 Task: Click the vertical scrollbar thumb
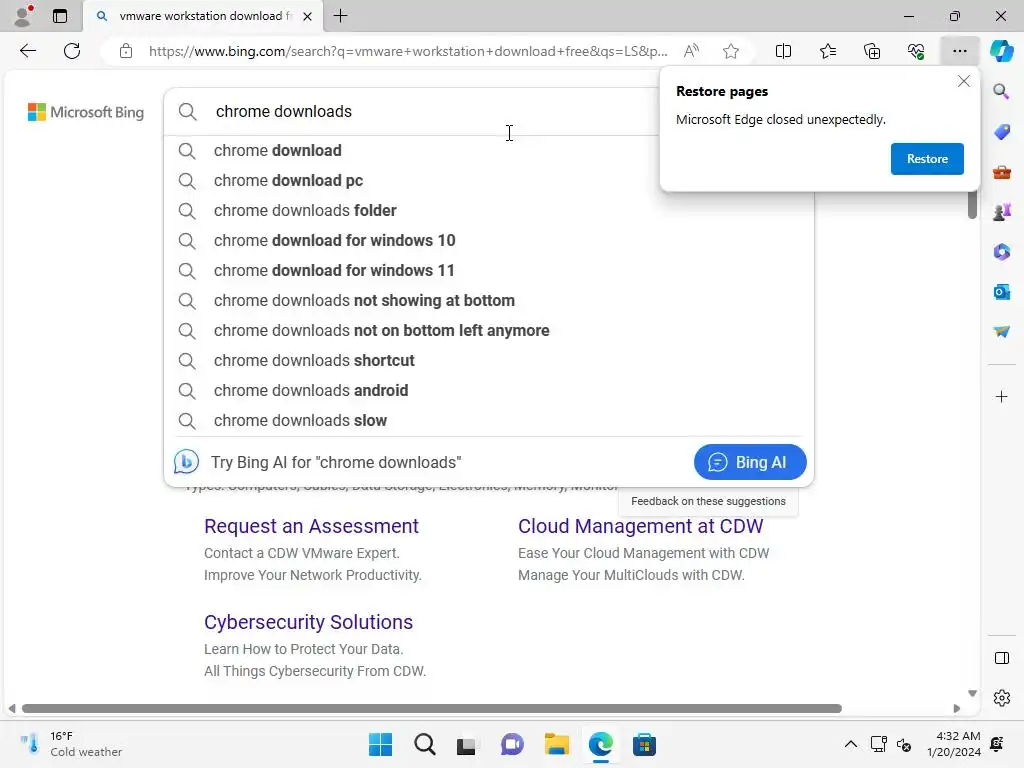[972, 204]
